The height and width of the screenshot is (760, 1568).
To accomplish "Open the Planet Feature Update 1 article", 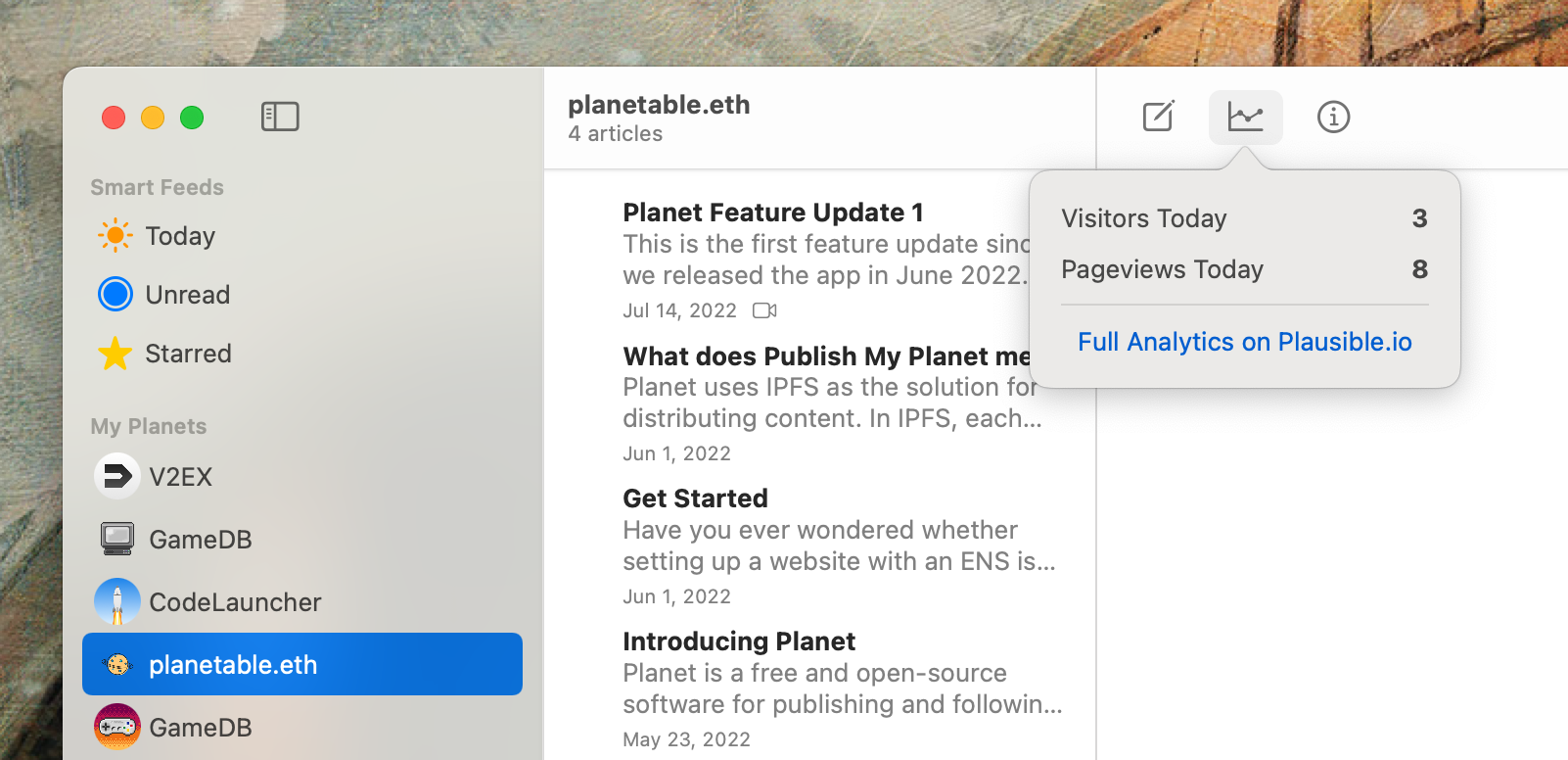I will pos(772,213).
